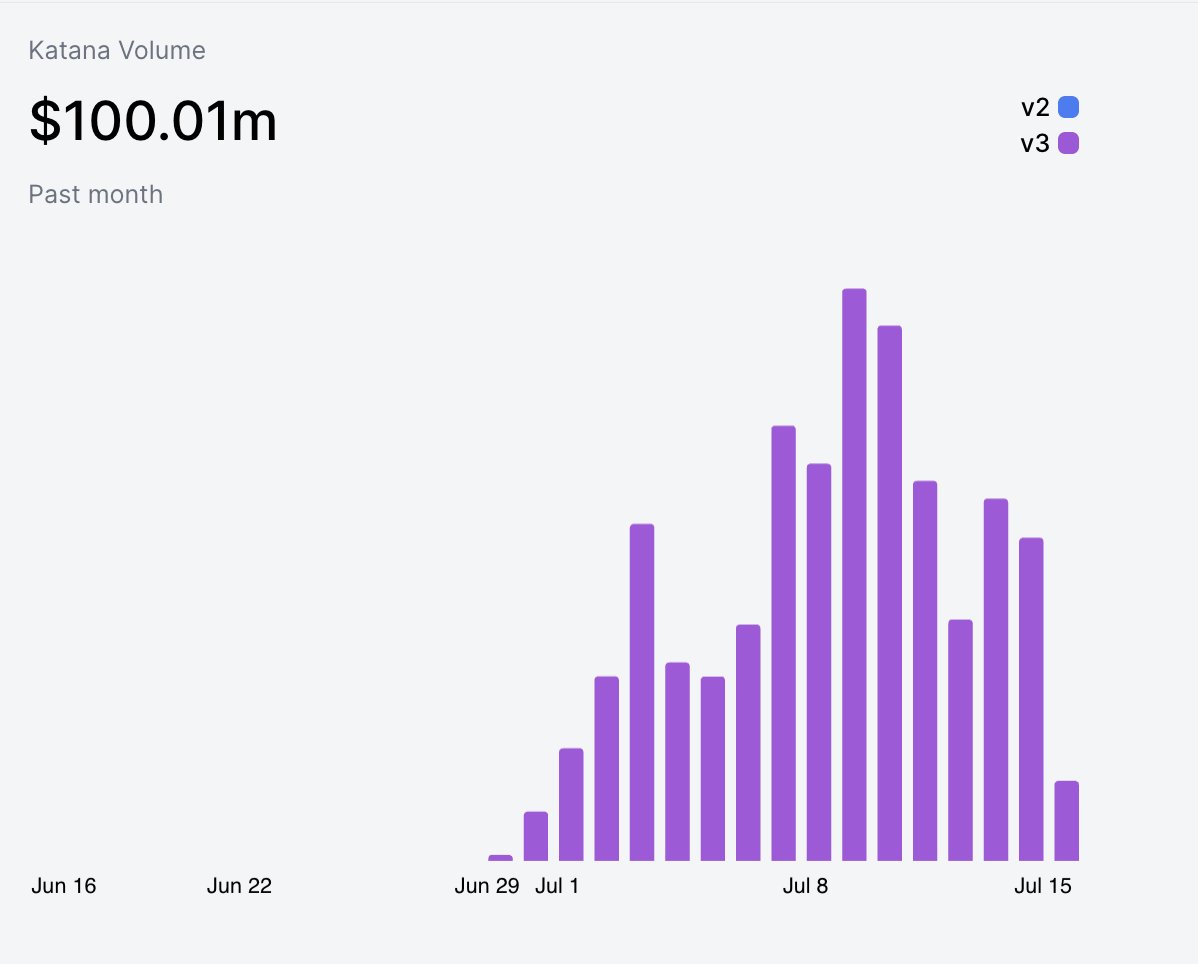
Task: Click the $100.01m total value
Action: tap(153, 121)
